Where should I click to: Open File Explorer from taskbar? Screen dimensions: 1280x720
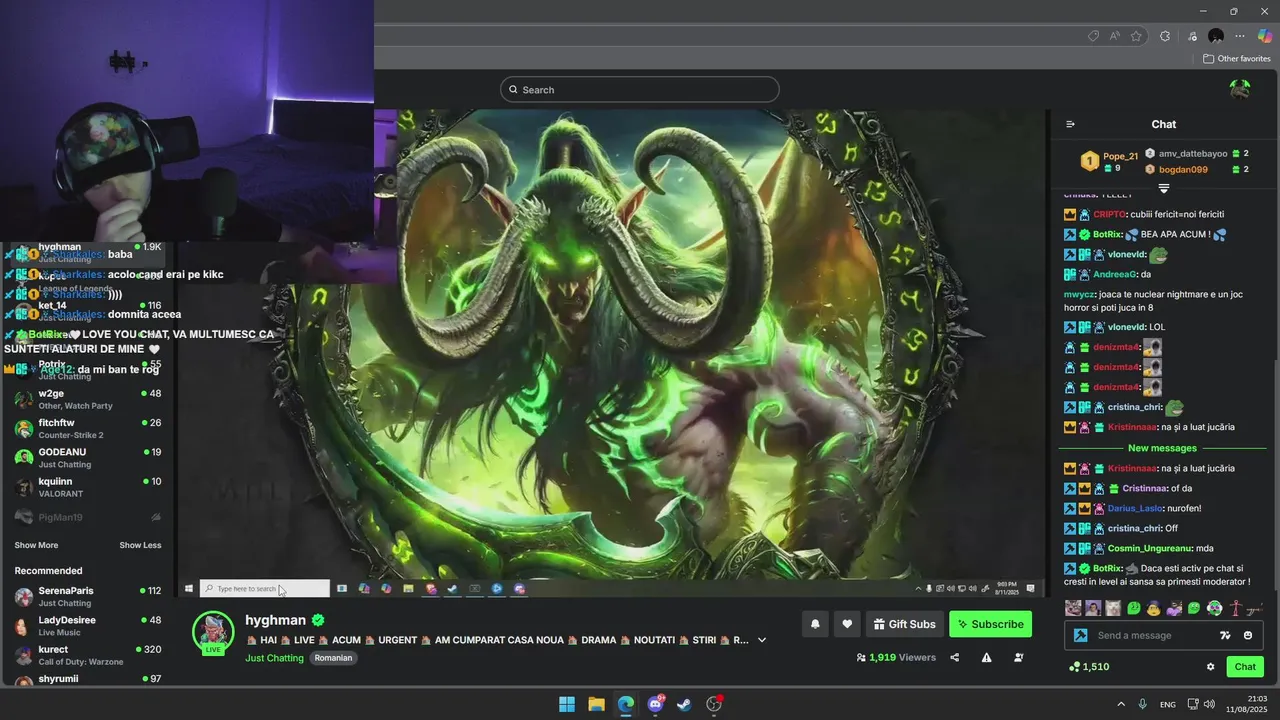coord(596,704)
